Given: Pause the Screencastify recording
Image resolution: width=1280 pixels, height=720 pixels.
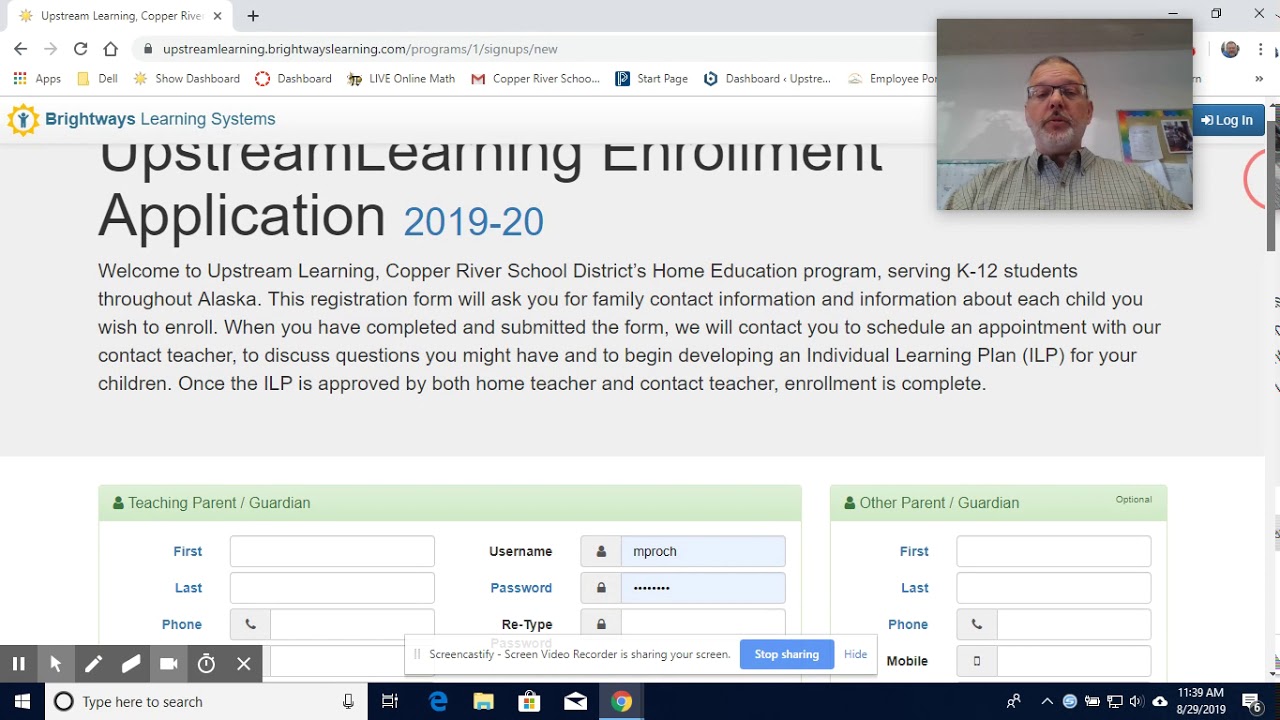Looking at the screenshot, I should point(18,664).
